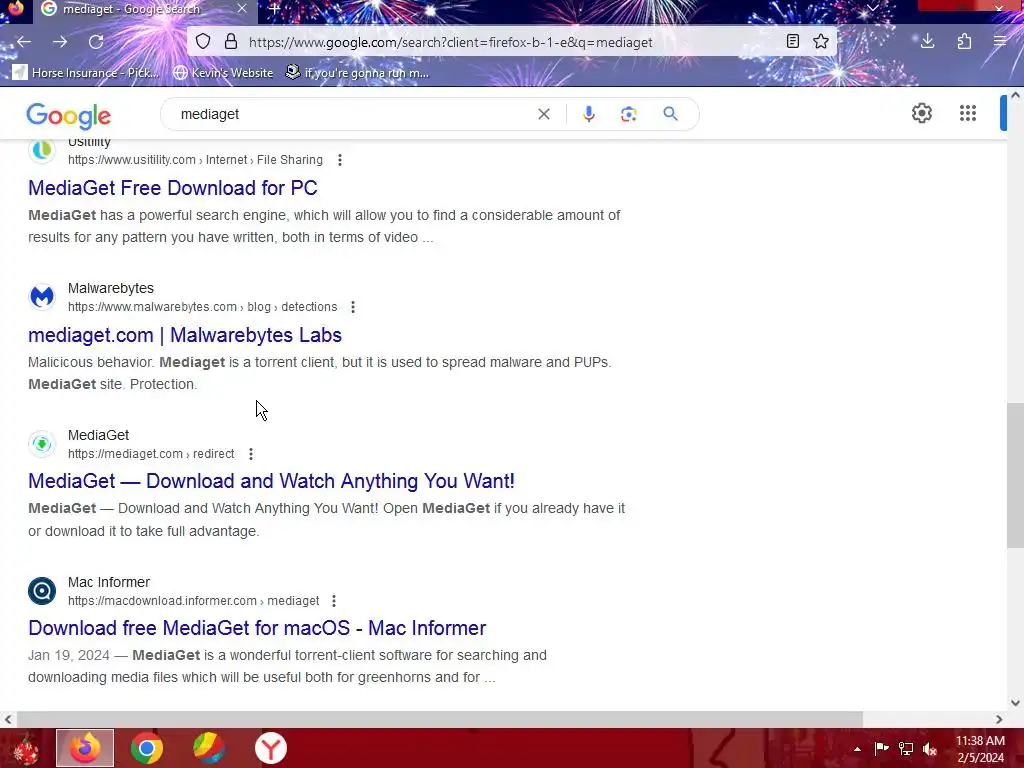Click the Malwarebytes site URL breadcrumb
This screenshot has width=1024, height=768.
202,307
